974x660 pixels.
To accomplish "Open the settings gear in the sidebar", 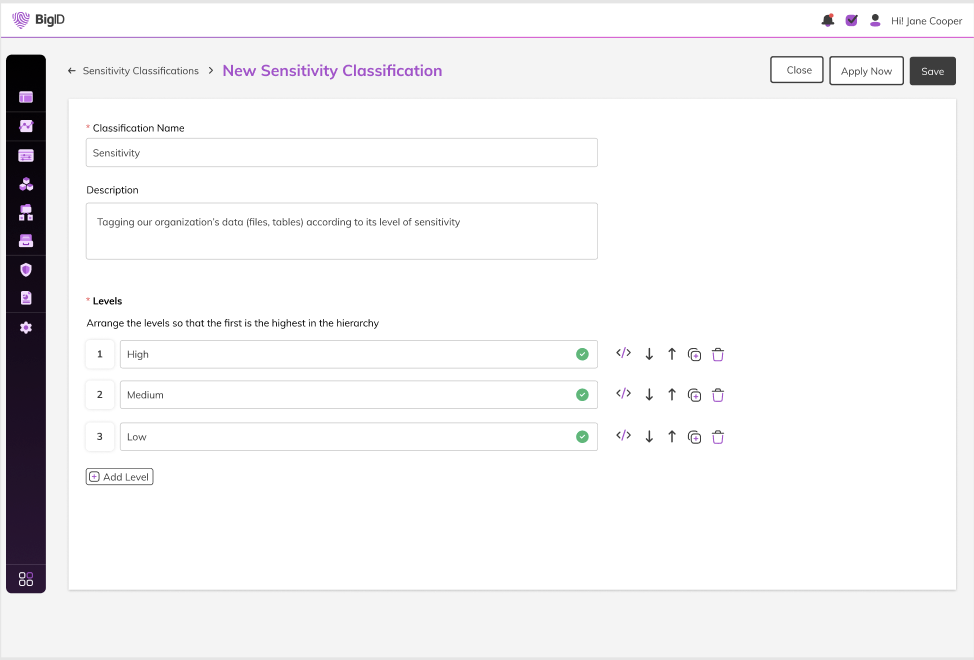I will point(26,327).
